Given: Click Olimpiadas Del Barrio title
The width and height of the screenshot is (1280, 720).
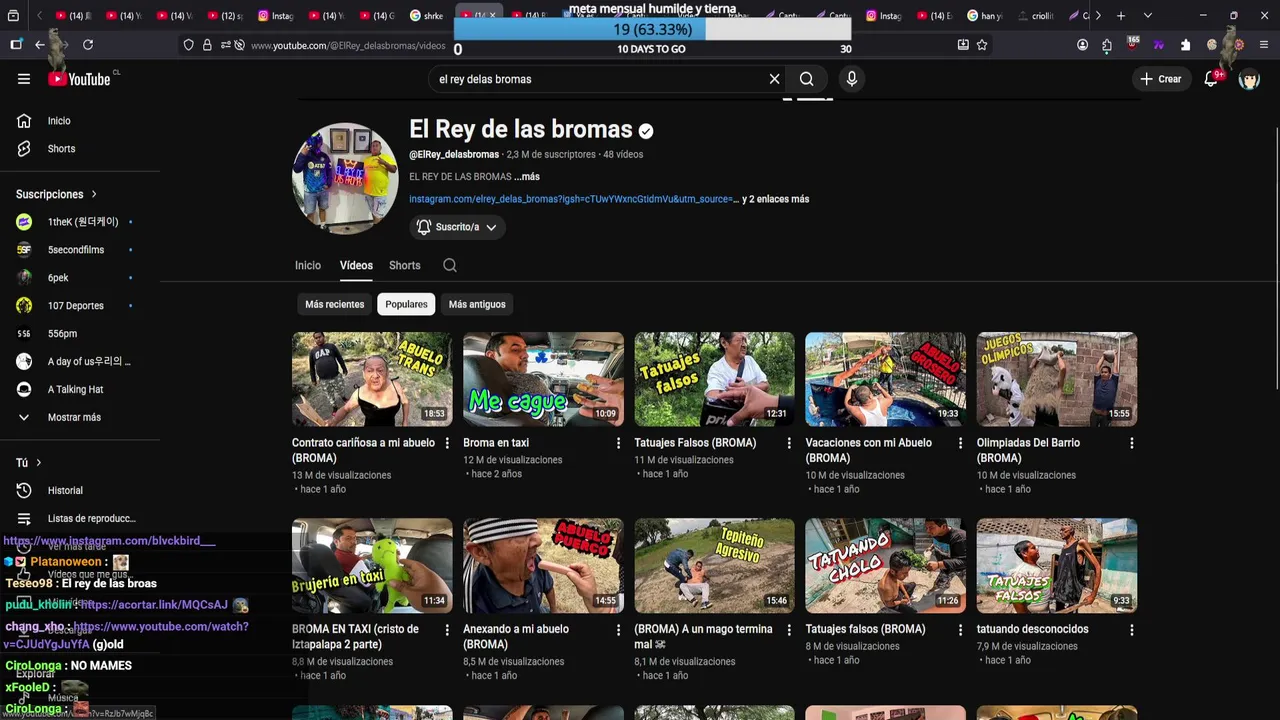Looking at the screenshot, I should click(x=1028, y=450).
